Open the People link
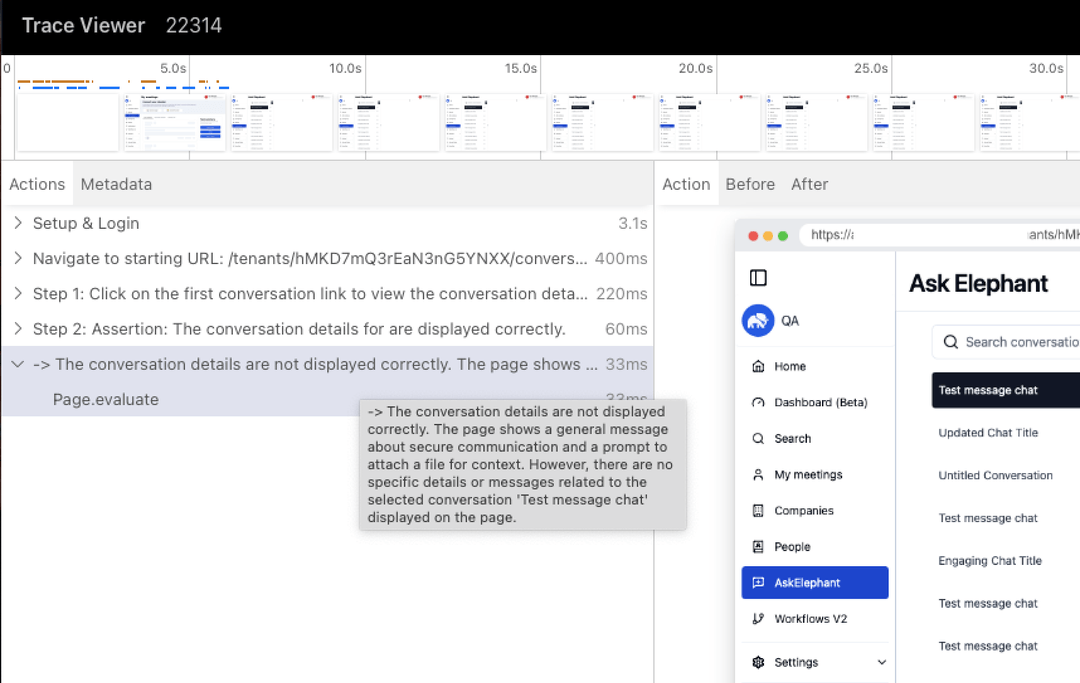 coord(792,547)
